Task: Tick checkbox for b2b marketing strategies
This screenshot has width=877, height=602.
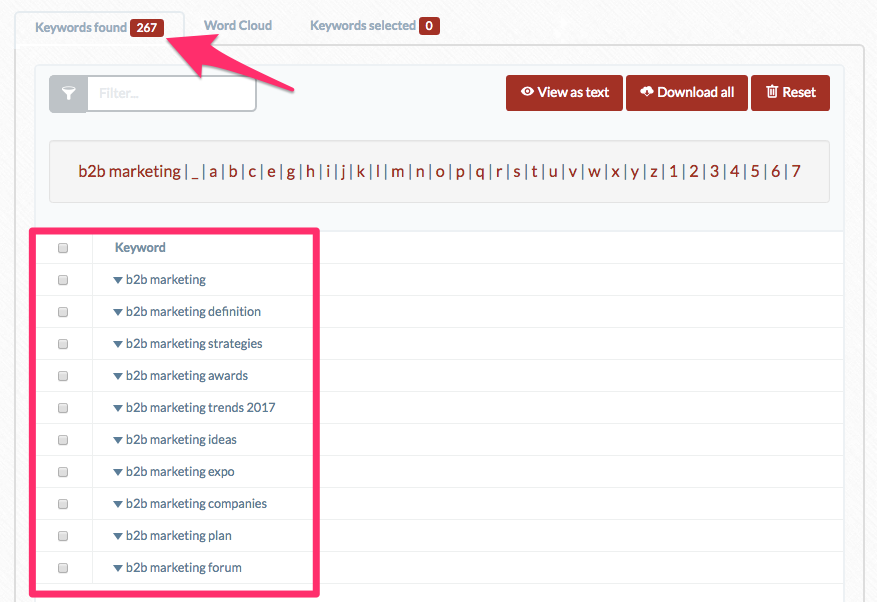Action: click(63, 344)
